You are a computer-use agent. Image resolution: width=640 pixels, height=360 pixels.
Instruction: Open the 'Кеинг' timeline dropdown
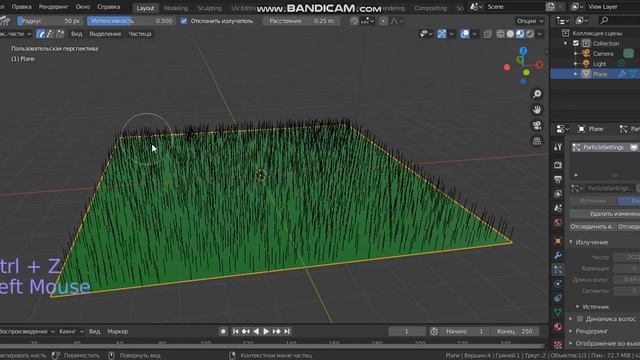point(71,331)
